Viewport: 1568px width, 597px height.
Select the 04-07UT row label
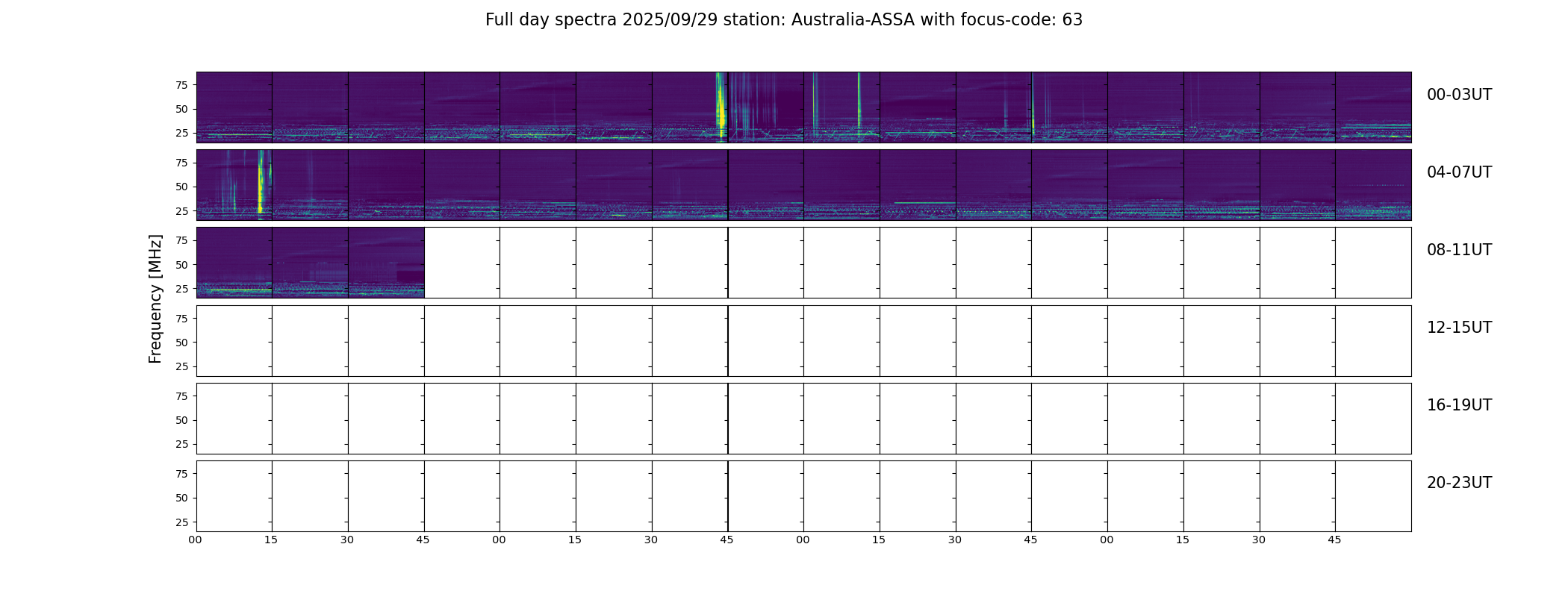click(1458, 172)
